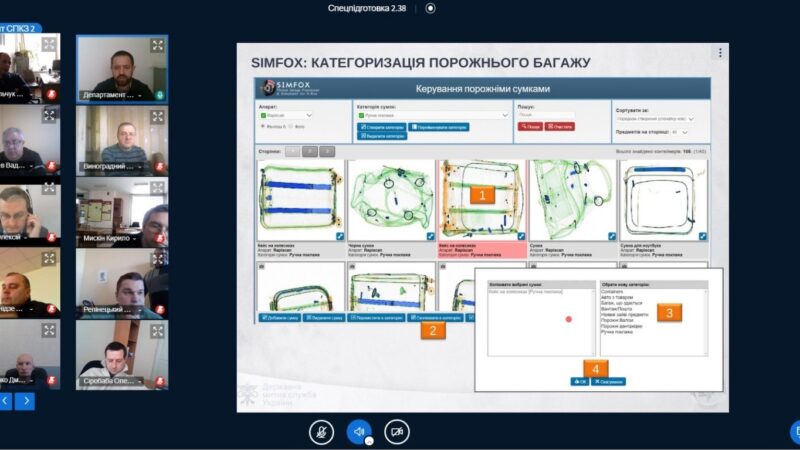
Task: Toggle your camera in the bottom bar
Action: pyautogui.click(x=397, y=432)
